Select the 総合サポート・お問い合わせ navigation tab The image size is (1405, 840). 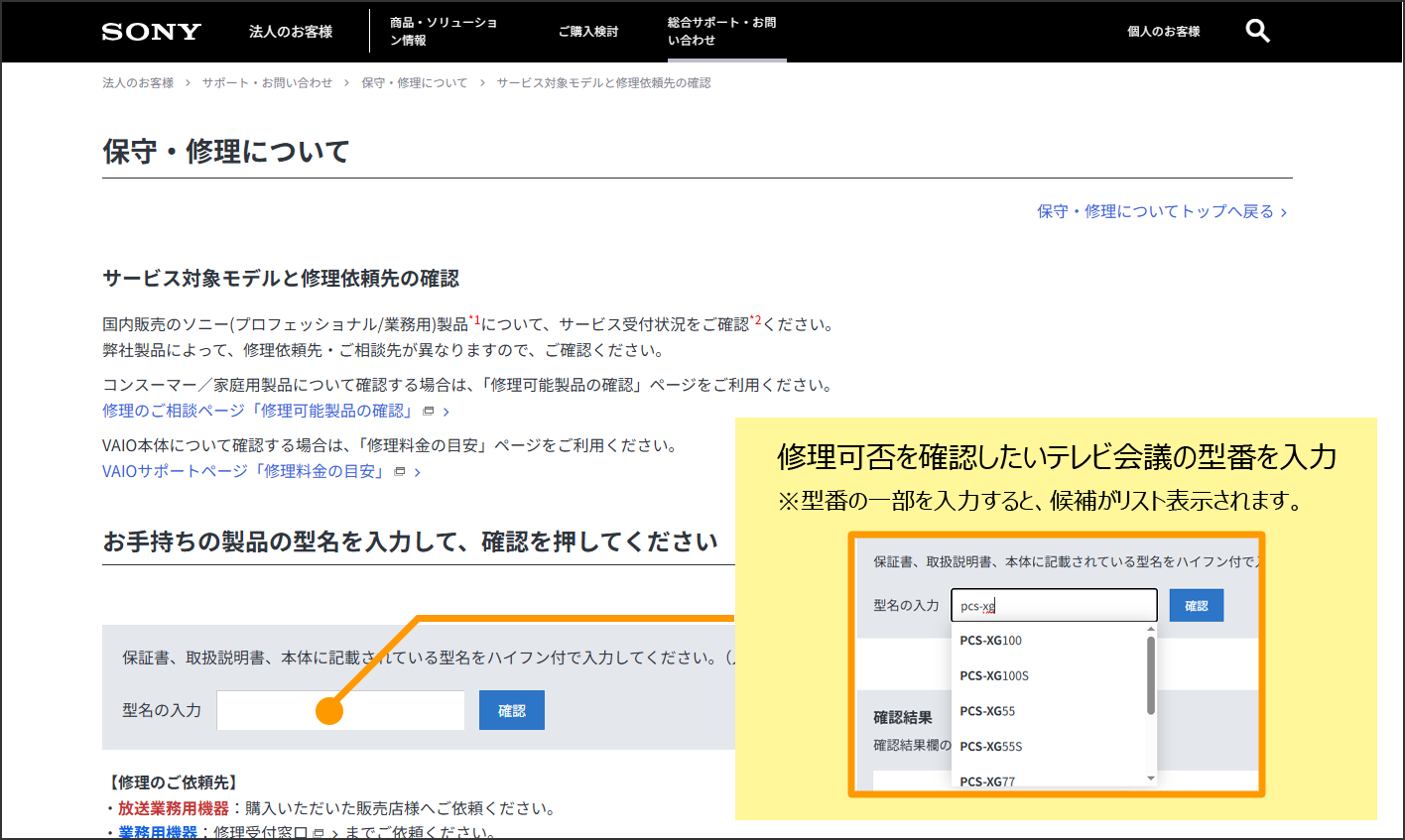[x=722, y=32]
